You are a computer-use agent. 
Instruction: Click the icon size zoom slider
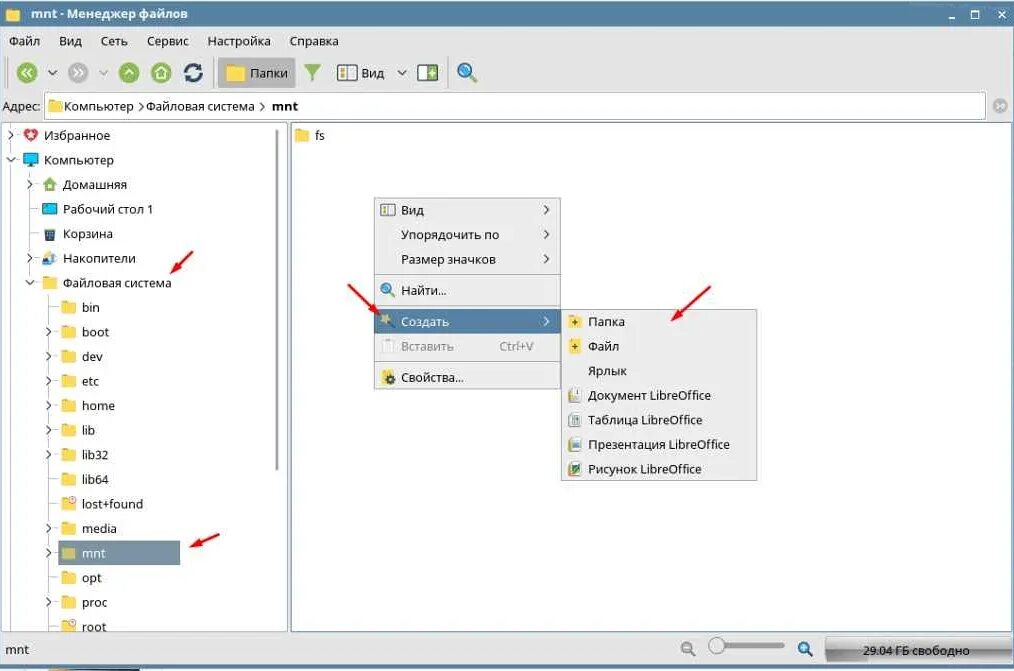point(746,646)
